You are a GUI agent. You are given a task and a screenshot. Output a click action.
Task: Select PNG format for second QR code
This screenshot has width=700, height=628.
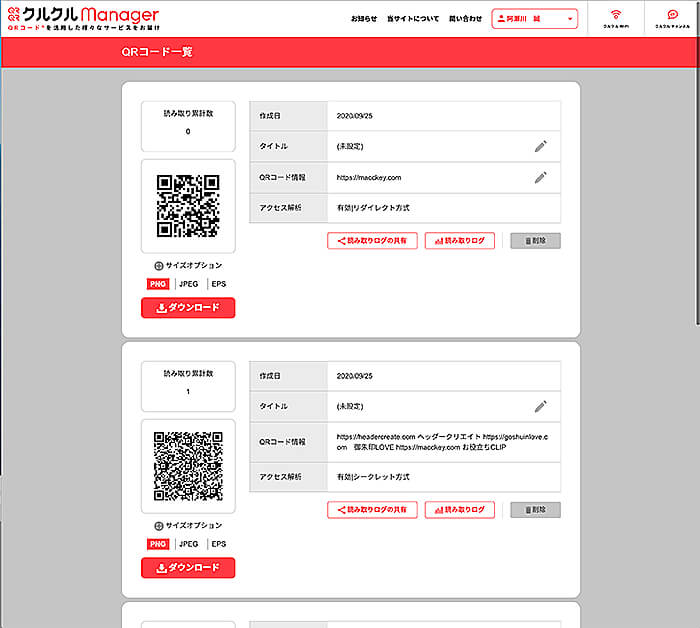point(158,544)
